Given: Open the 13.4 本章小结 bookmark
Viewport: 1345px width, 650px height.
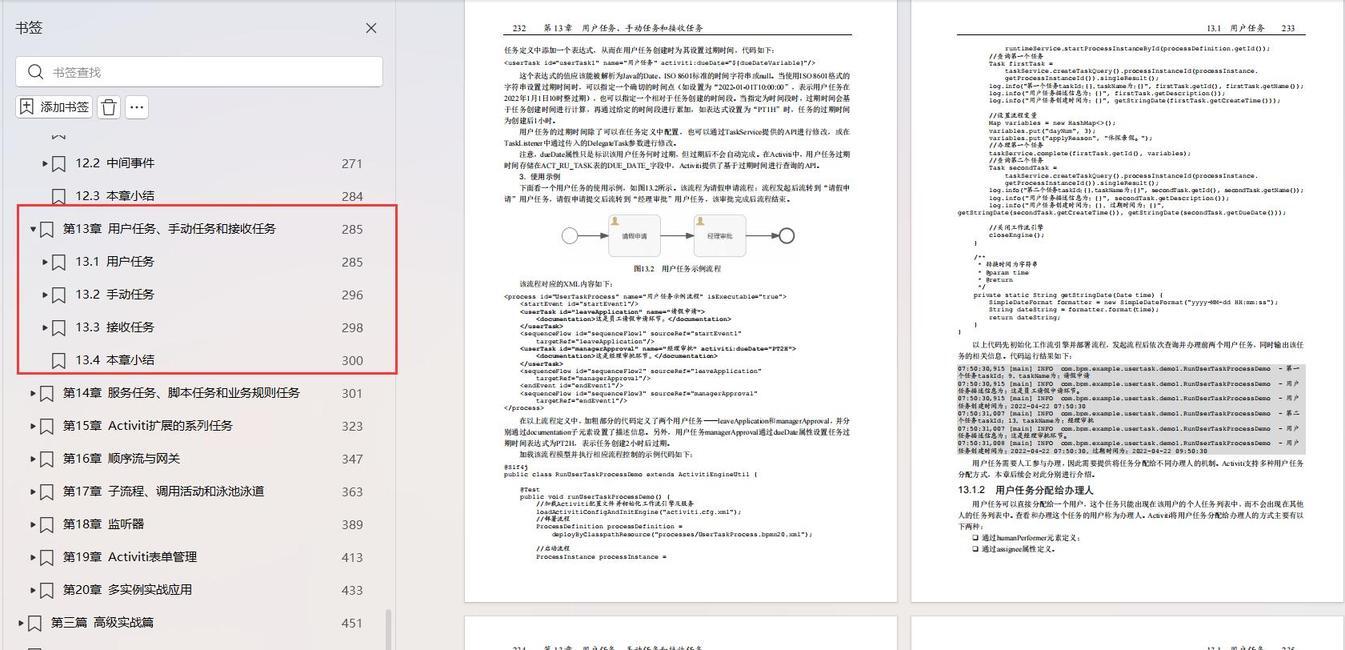Looking at the screenshot, I should point(115,360).
